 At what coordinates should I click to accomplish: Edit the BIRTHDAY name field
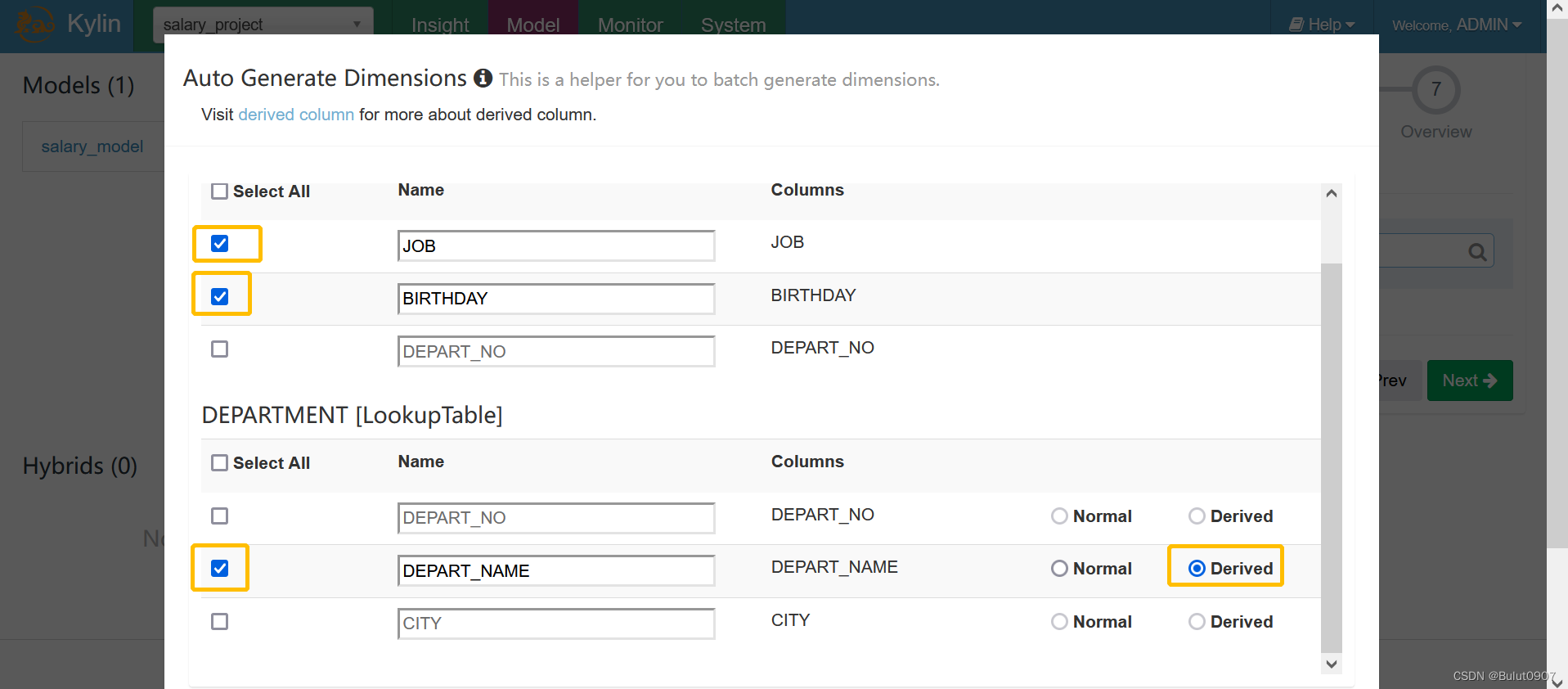click(556, 299)
